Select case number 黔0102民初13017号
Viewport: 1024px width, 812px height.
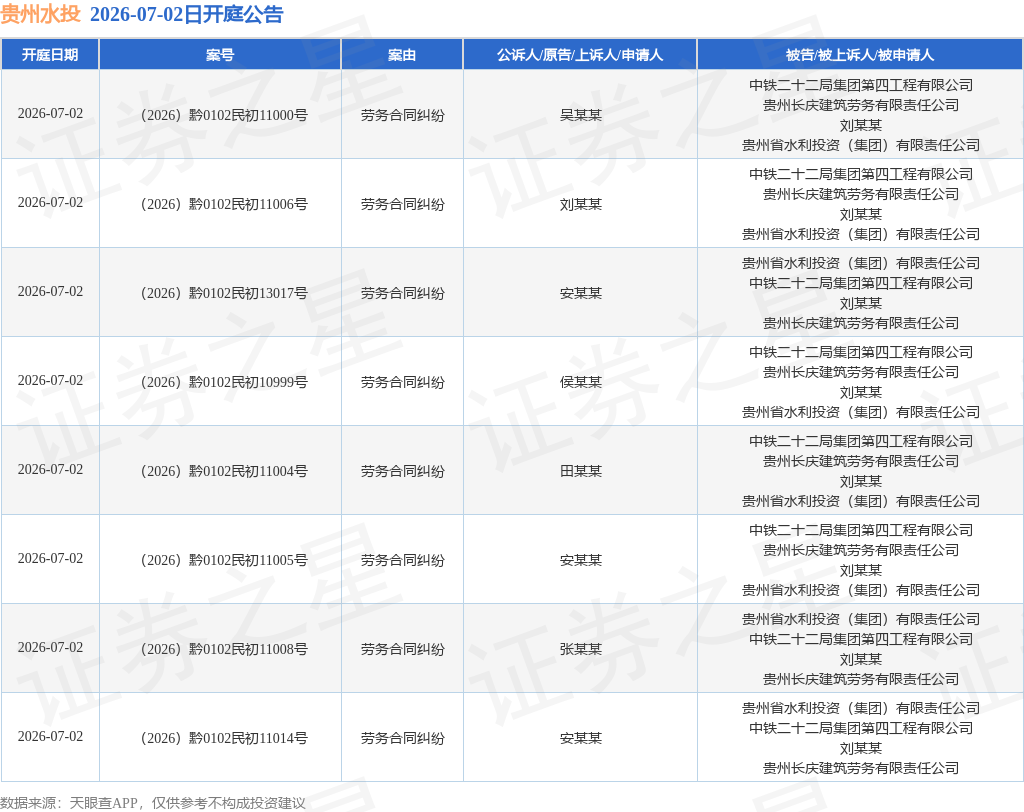click(x=224, y=293)
